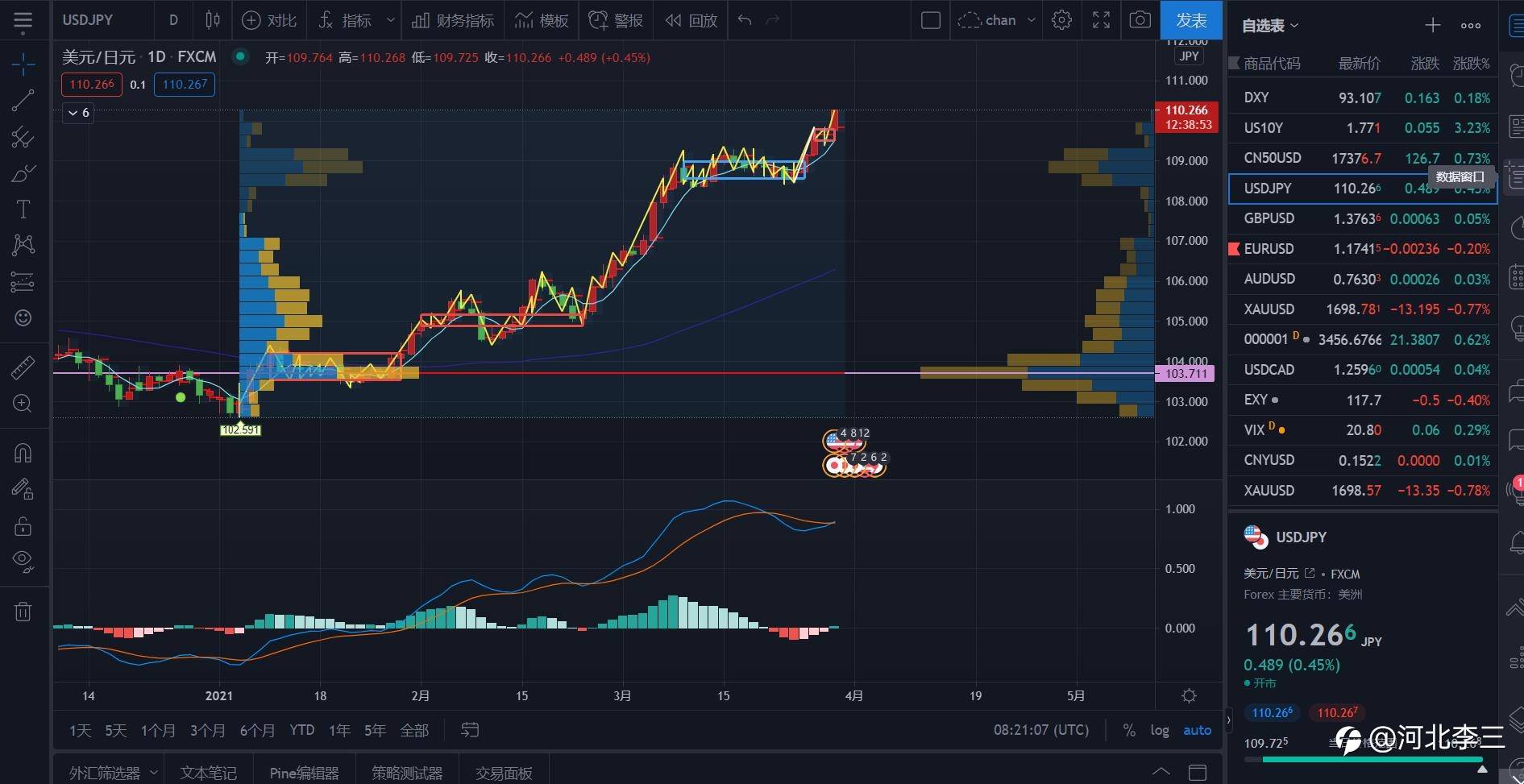Image resolution: width=1524 pixels, height=784 pixels.
Task: Open the chart layout selector square
Action: tap(931, 20)
